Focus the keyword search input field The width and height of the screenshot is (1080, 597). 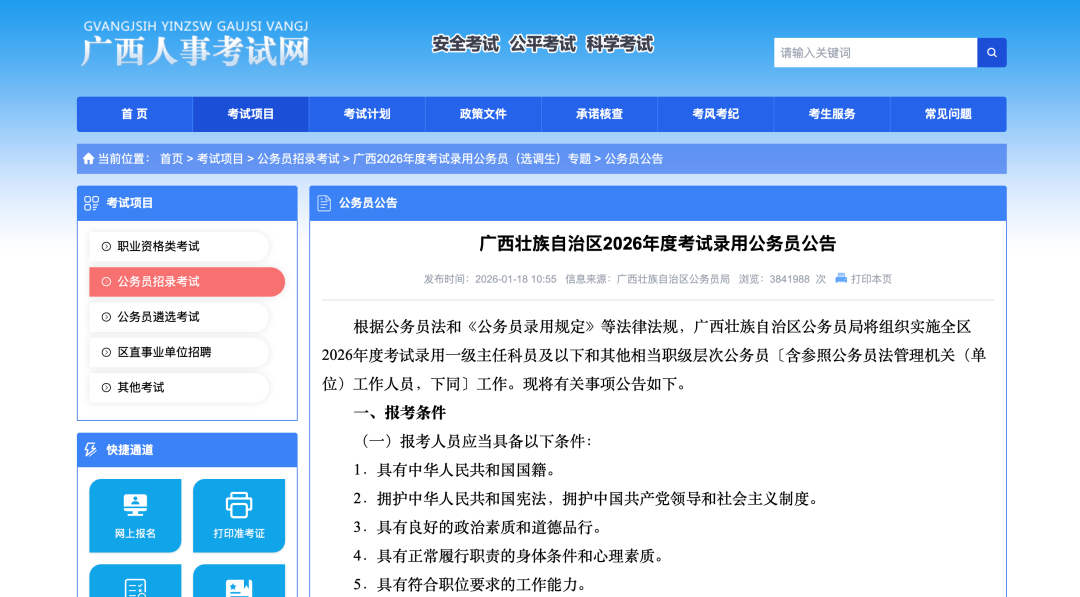tap(875, 53)
